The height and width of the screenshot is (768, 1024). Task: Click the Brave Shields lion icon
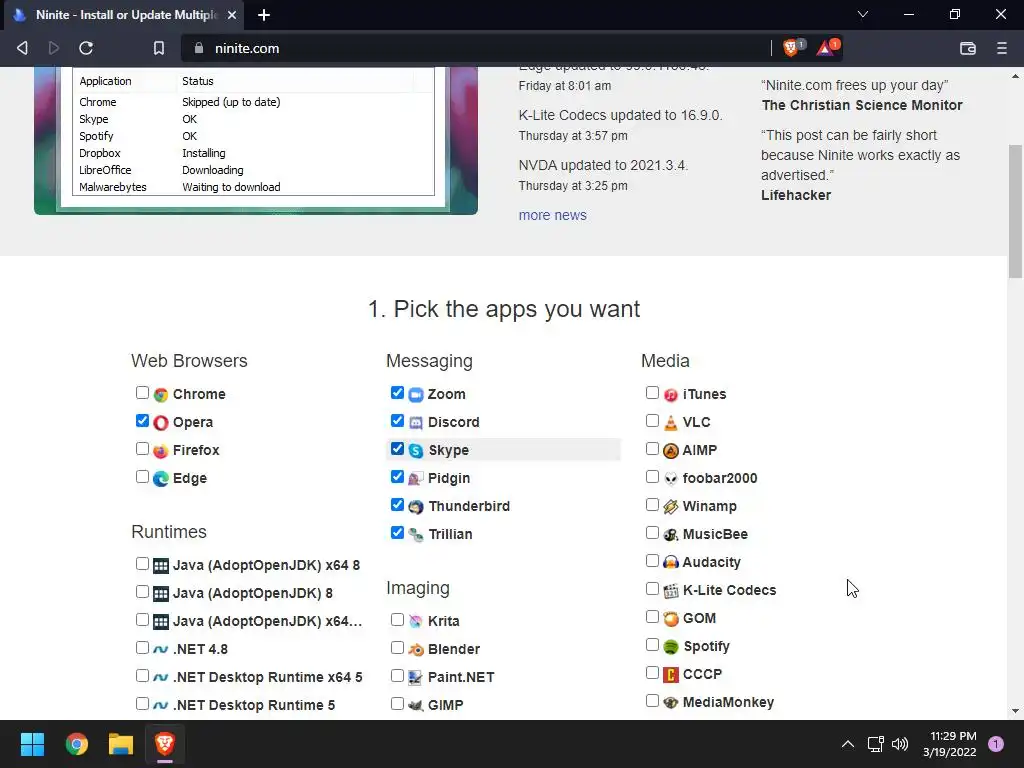click(791, 48)
